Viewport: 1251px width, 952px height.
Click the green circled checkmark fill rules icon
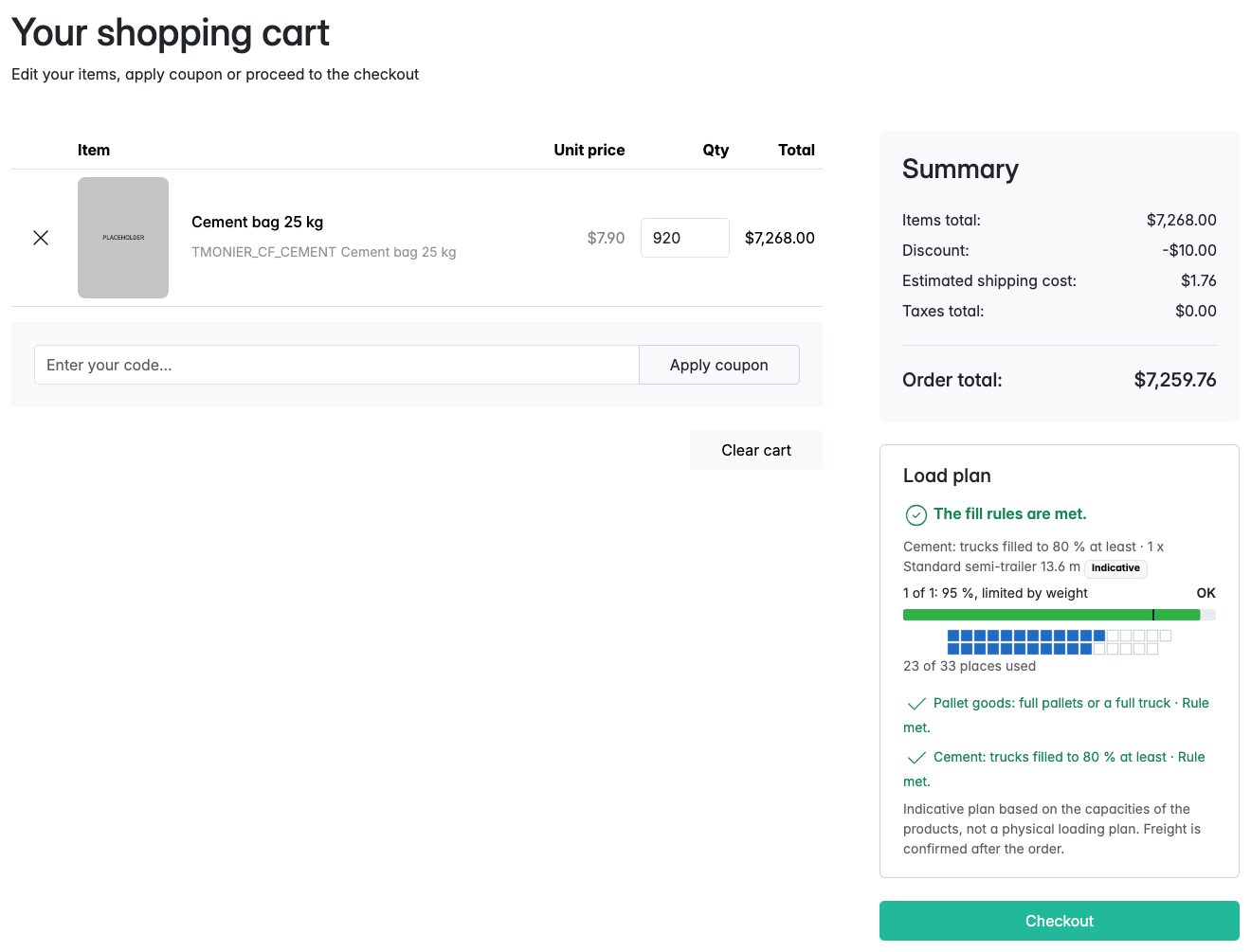(x=916, y=515)
